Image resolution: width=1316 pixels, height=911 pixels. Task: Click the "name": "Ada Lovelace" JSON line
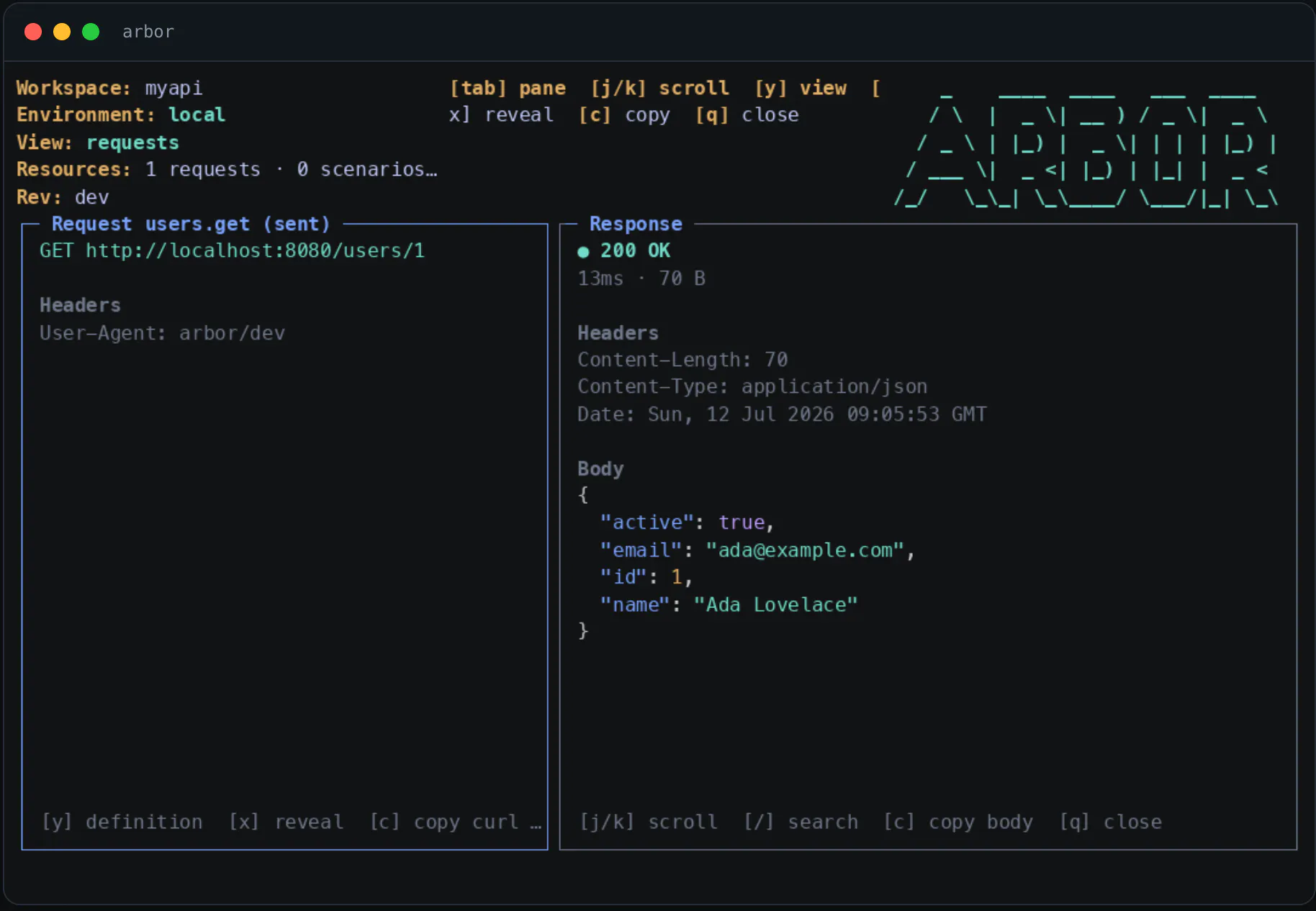729,605
